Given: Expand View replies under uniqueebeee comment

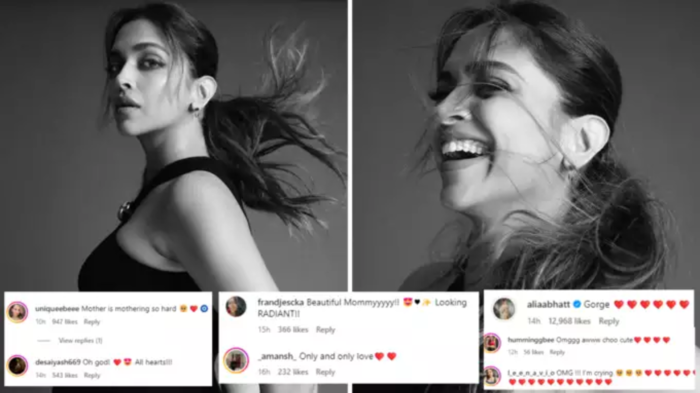Looking at the screenshot, I should [x=80, y=340].
